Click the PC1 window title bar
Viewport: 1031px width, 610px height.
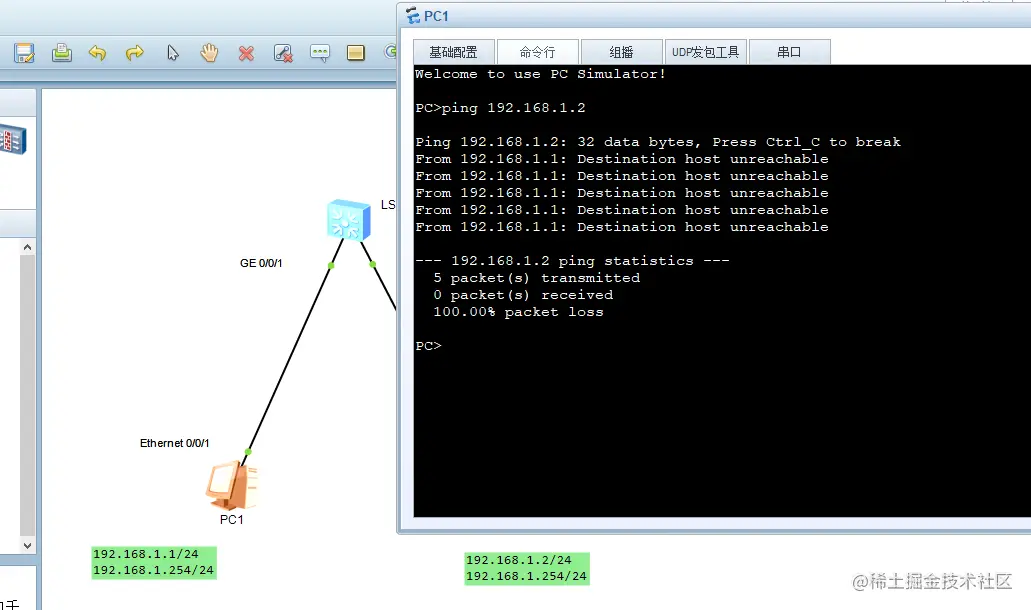point(715,16)
